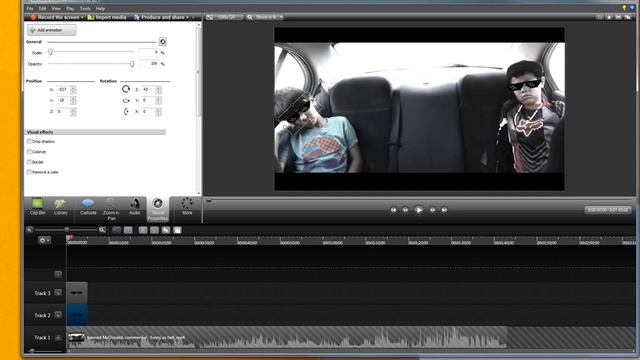This screenshot has width=640, height=360.
Task: Click playhead marker at timeline start
Action: tap(69, 237)
